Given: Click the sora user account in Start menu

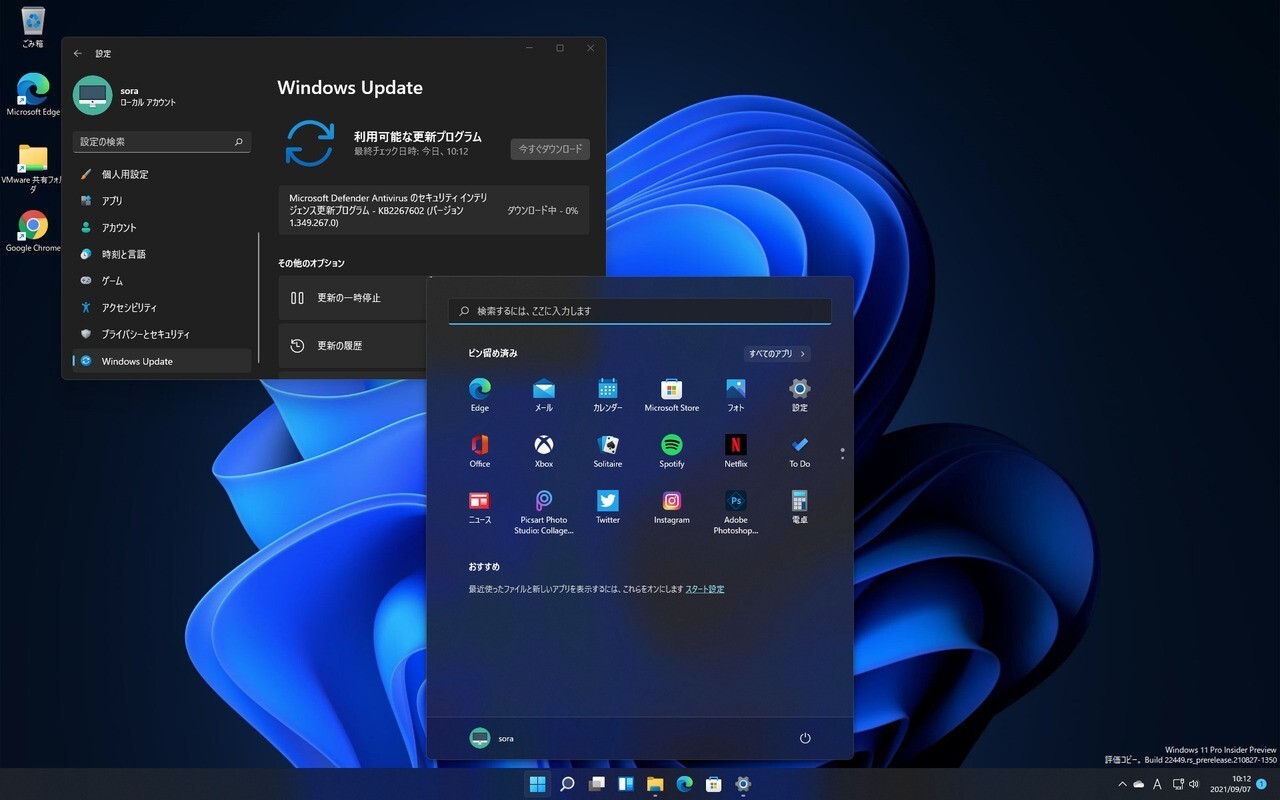Looking at the screenshot, I should click(492, 738).
